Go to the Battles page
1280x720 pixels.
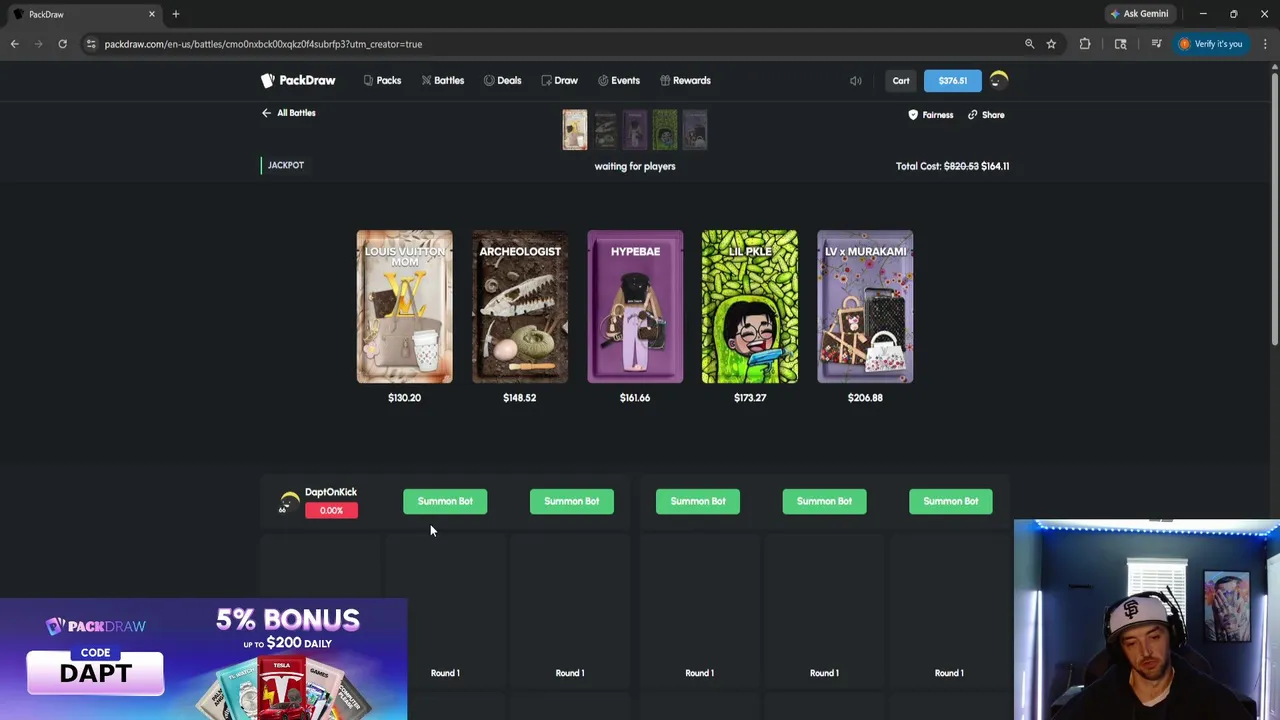[442, 80]
